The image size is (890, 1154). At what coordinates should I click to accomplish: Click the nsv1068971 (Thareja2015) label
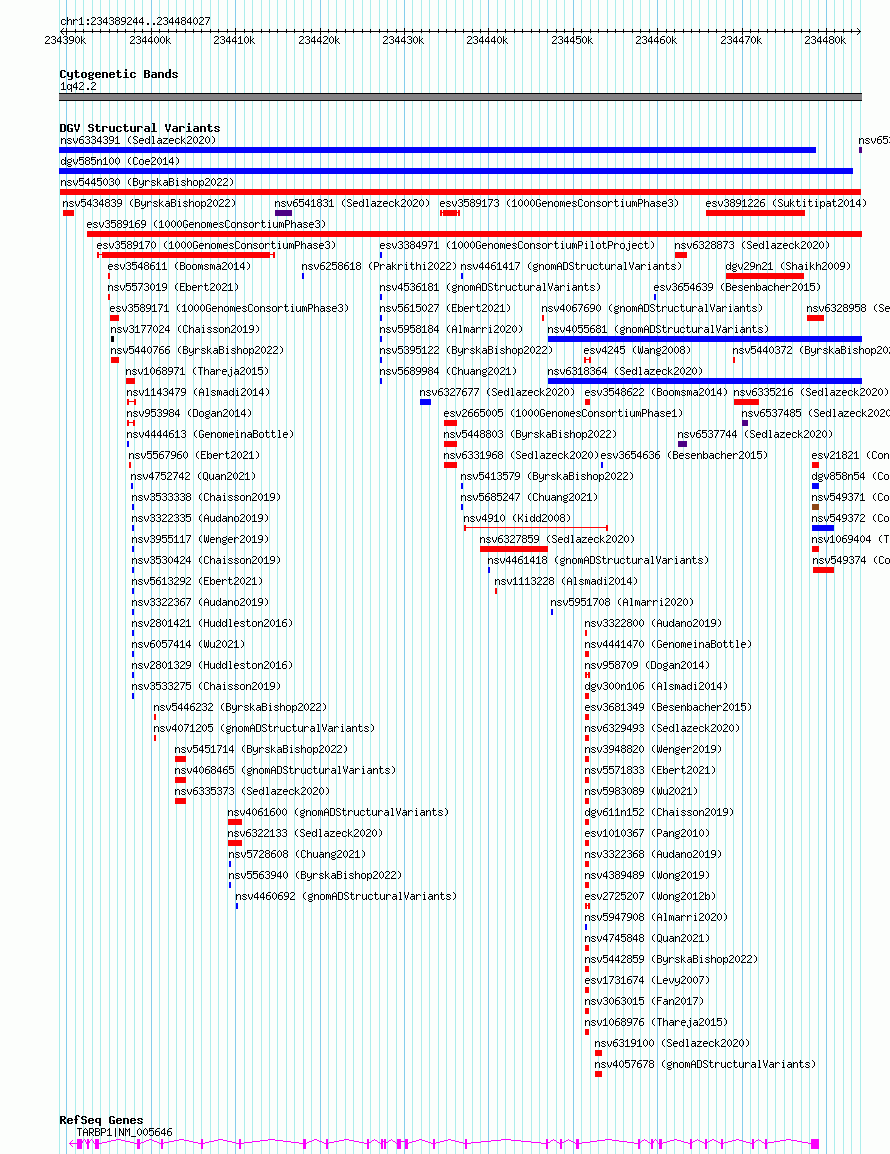[x=197, y=371]
